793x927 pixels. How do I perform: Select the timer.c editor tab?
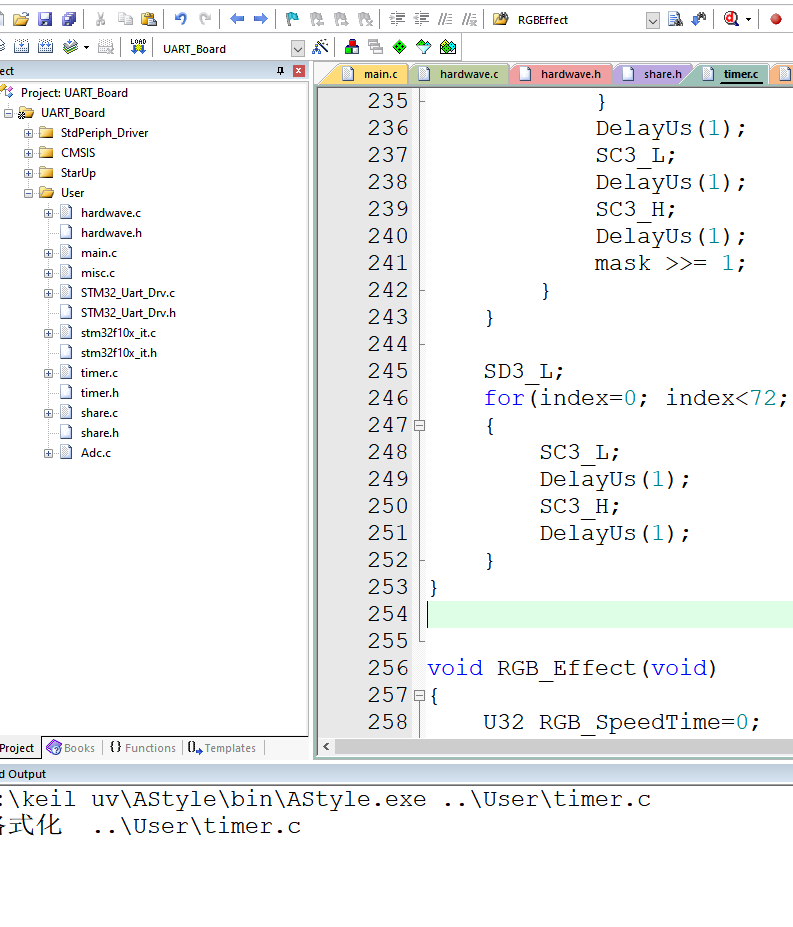733,74
